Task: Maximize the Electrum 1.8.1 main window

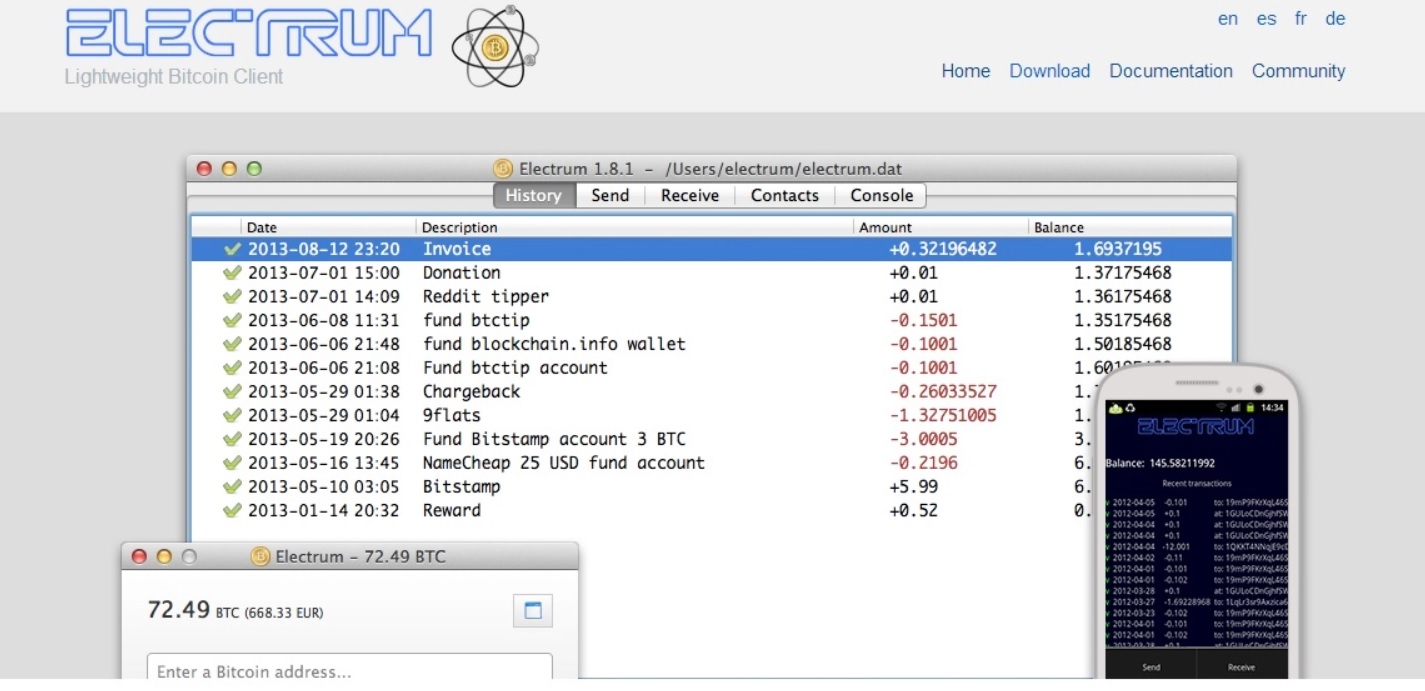Action: [x=254, y=169]
